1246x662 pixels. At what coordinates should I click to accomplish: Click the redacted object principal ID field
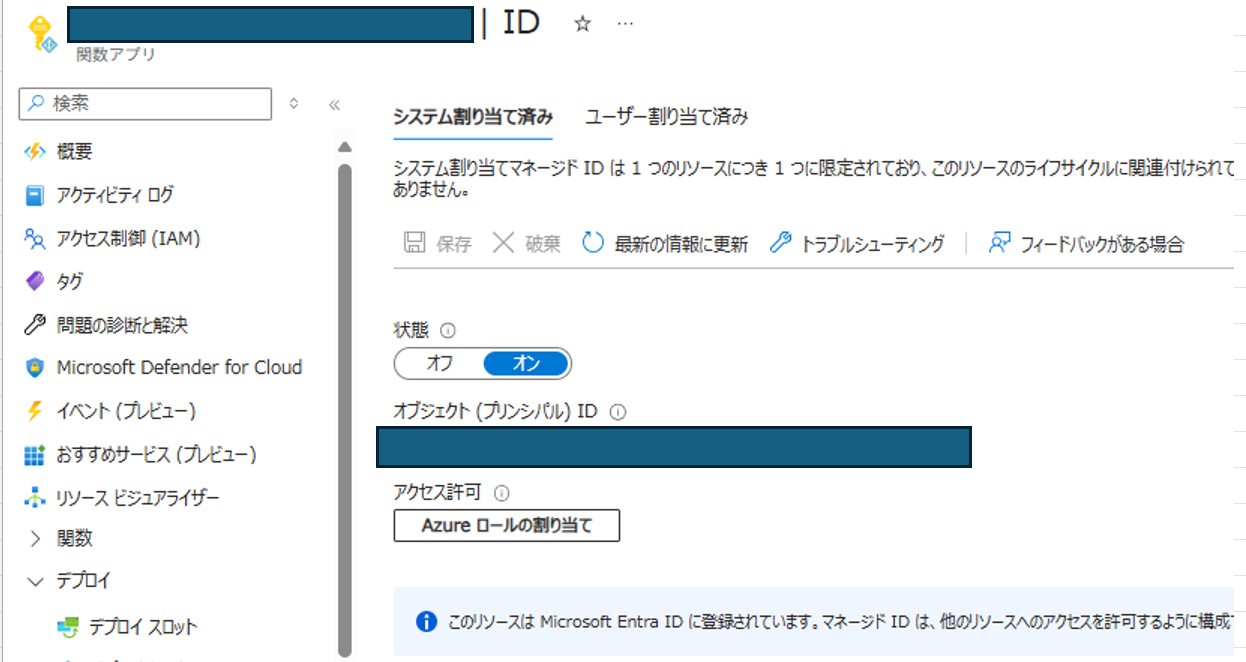pos(674,447)
